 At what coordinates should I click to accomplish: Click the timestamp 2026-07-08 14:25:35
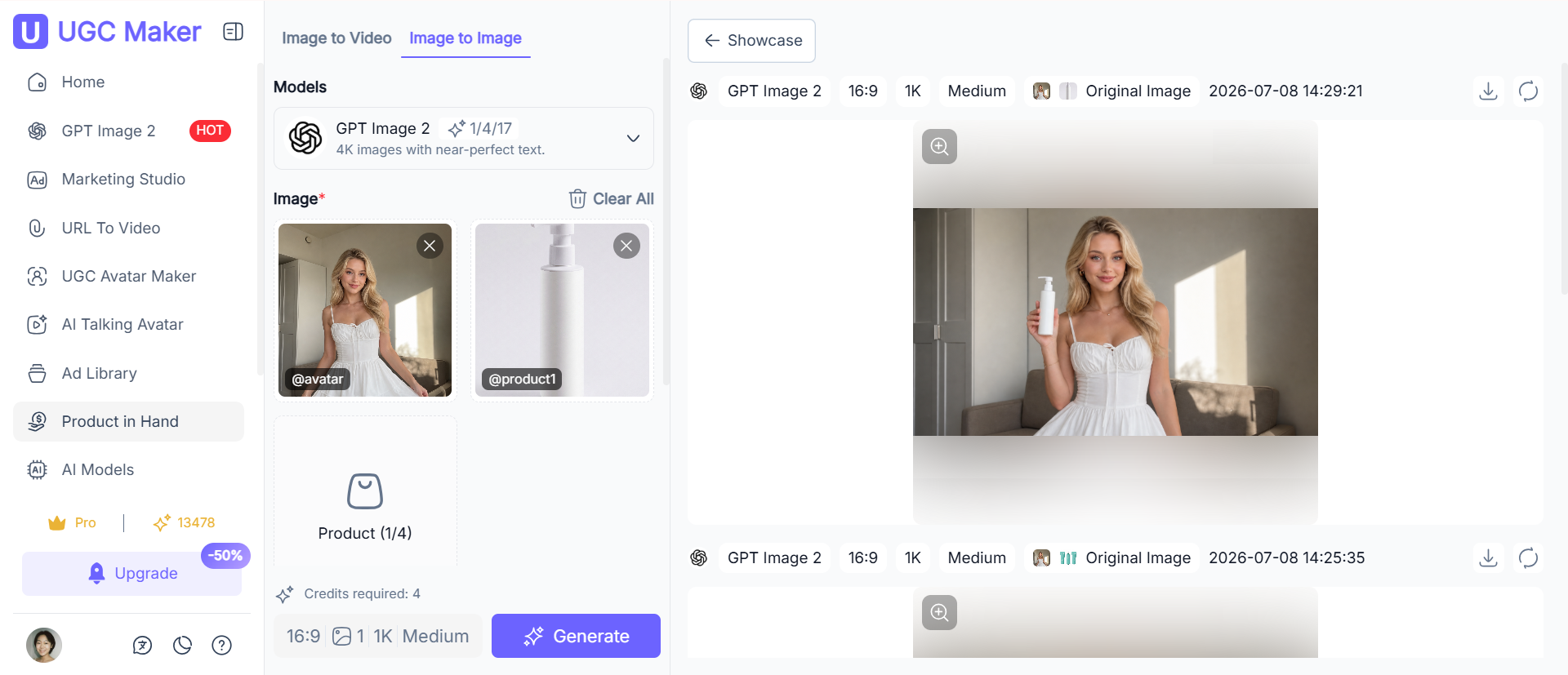[x=1286, y=557]
